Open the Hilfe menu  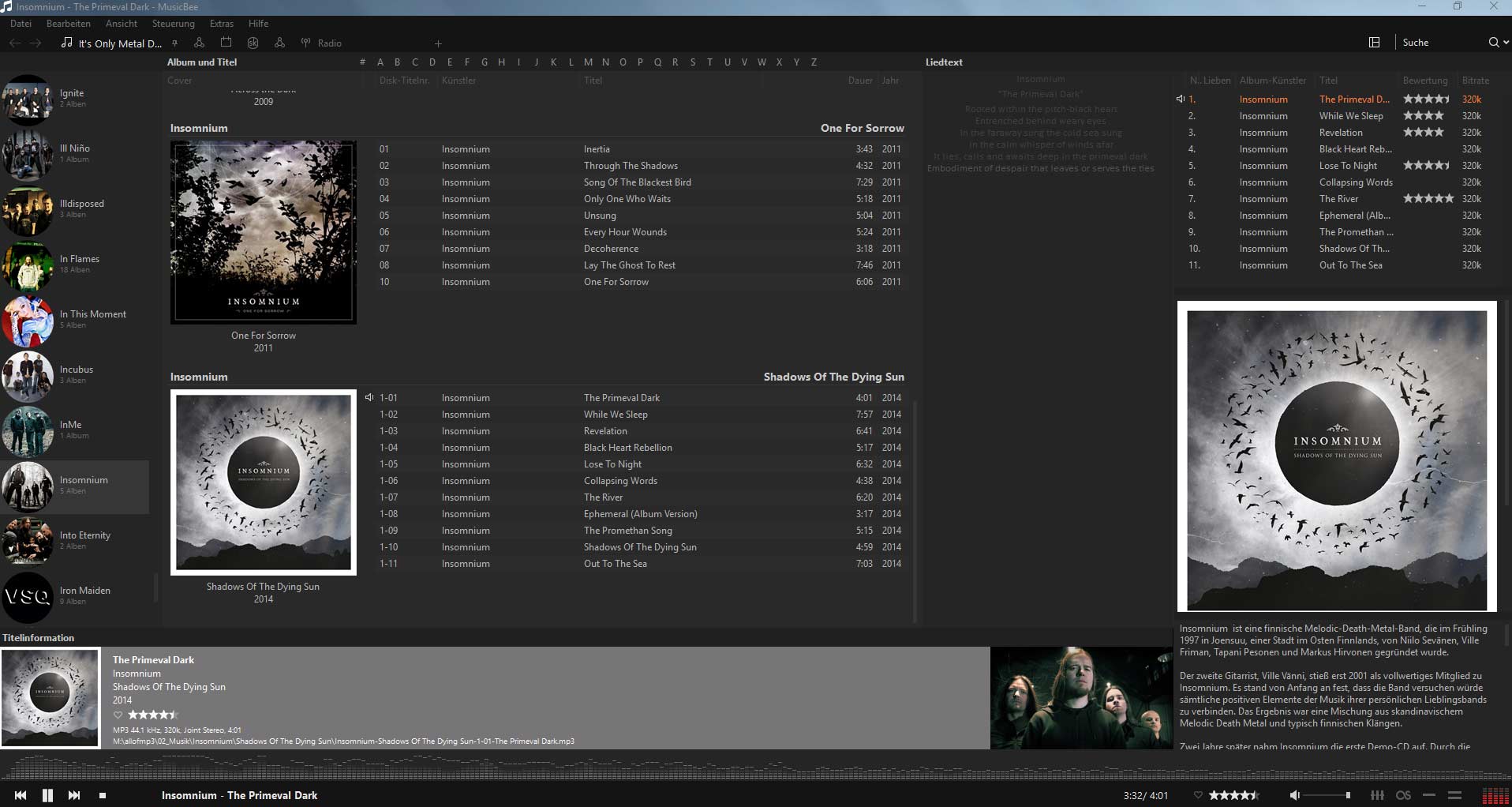click(259, 24)
